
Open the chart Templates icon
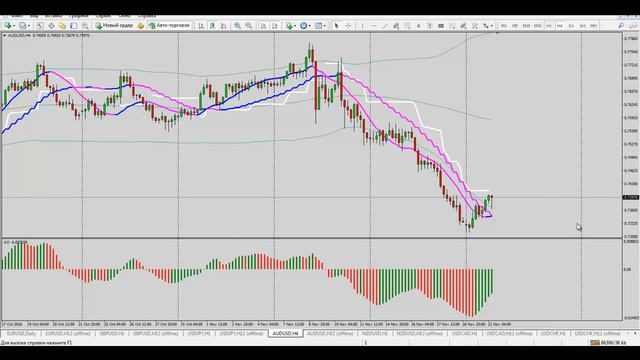318,26
